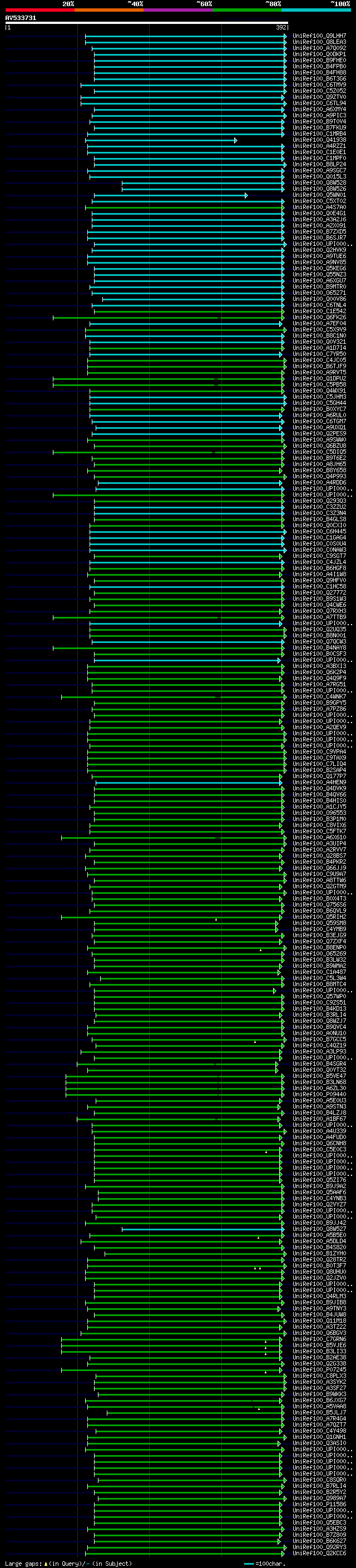Click the red 20% identity legend segment
Image resolution: width=356 pixels, height=1568 pixels.
point(39,10)
